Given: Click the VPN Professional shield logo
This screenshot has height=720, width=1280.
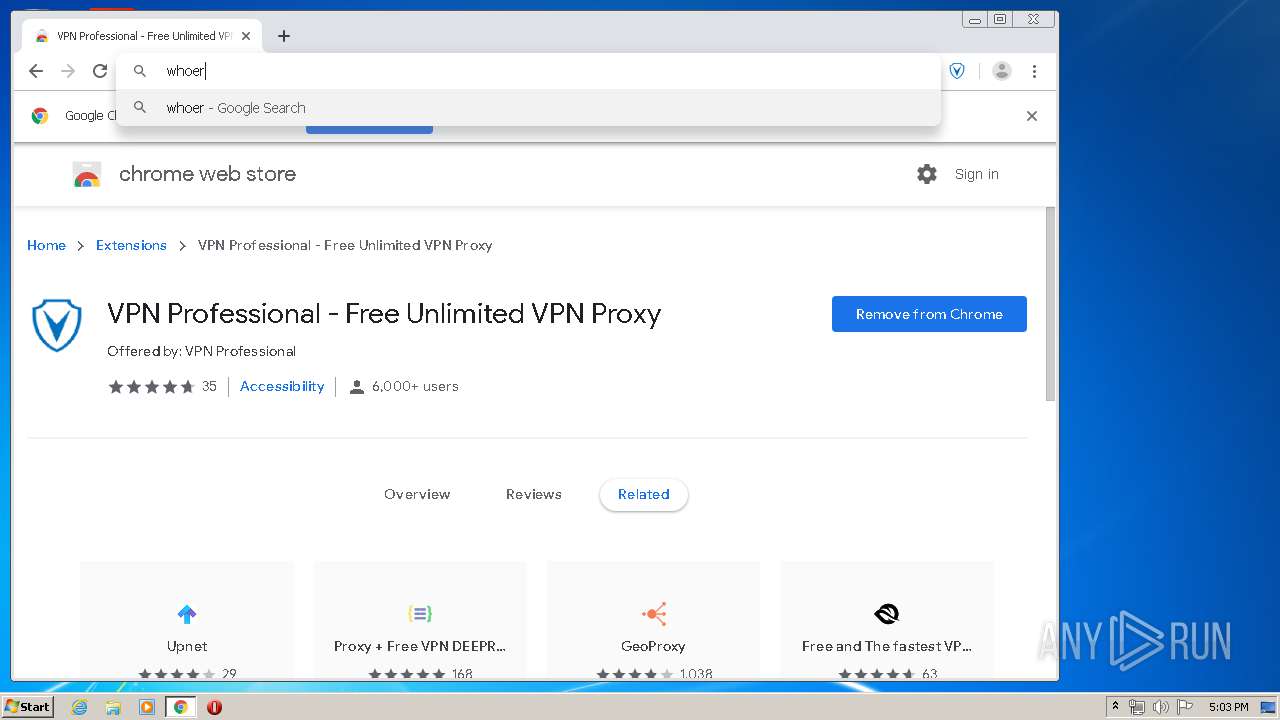Looking at the screenshot, I should [x=57, y=325].
